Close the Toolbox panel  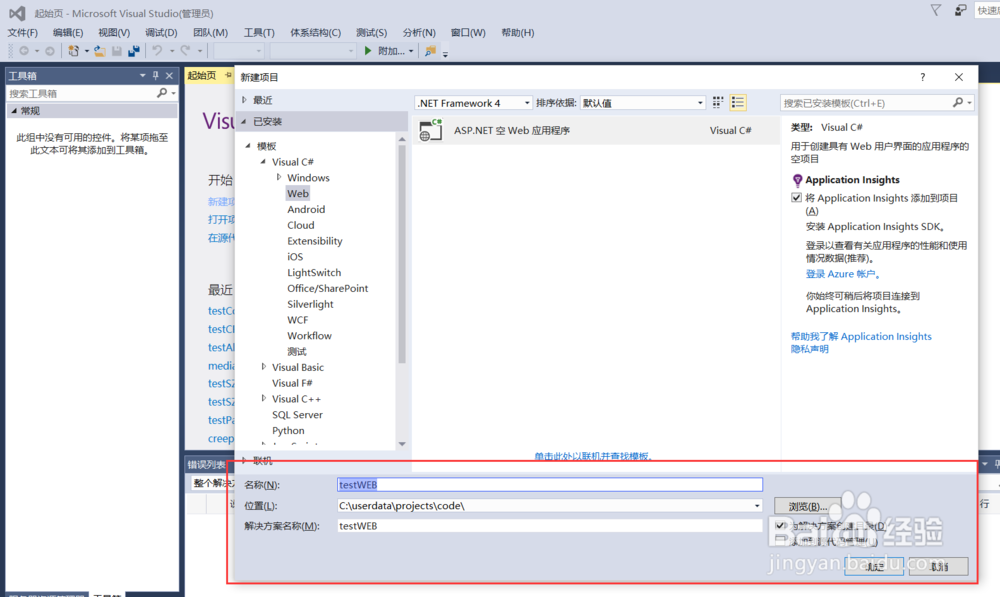(169, 75)
